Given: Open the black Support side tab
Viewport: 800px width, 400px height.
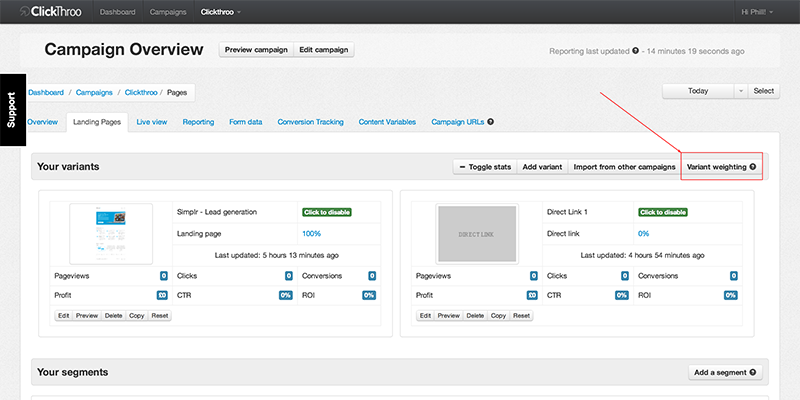Looking at the screenshot, I should pos(11,109).
